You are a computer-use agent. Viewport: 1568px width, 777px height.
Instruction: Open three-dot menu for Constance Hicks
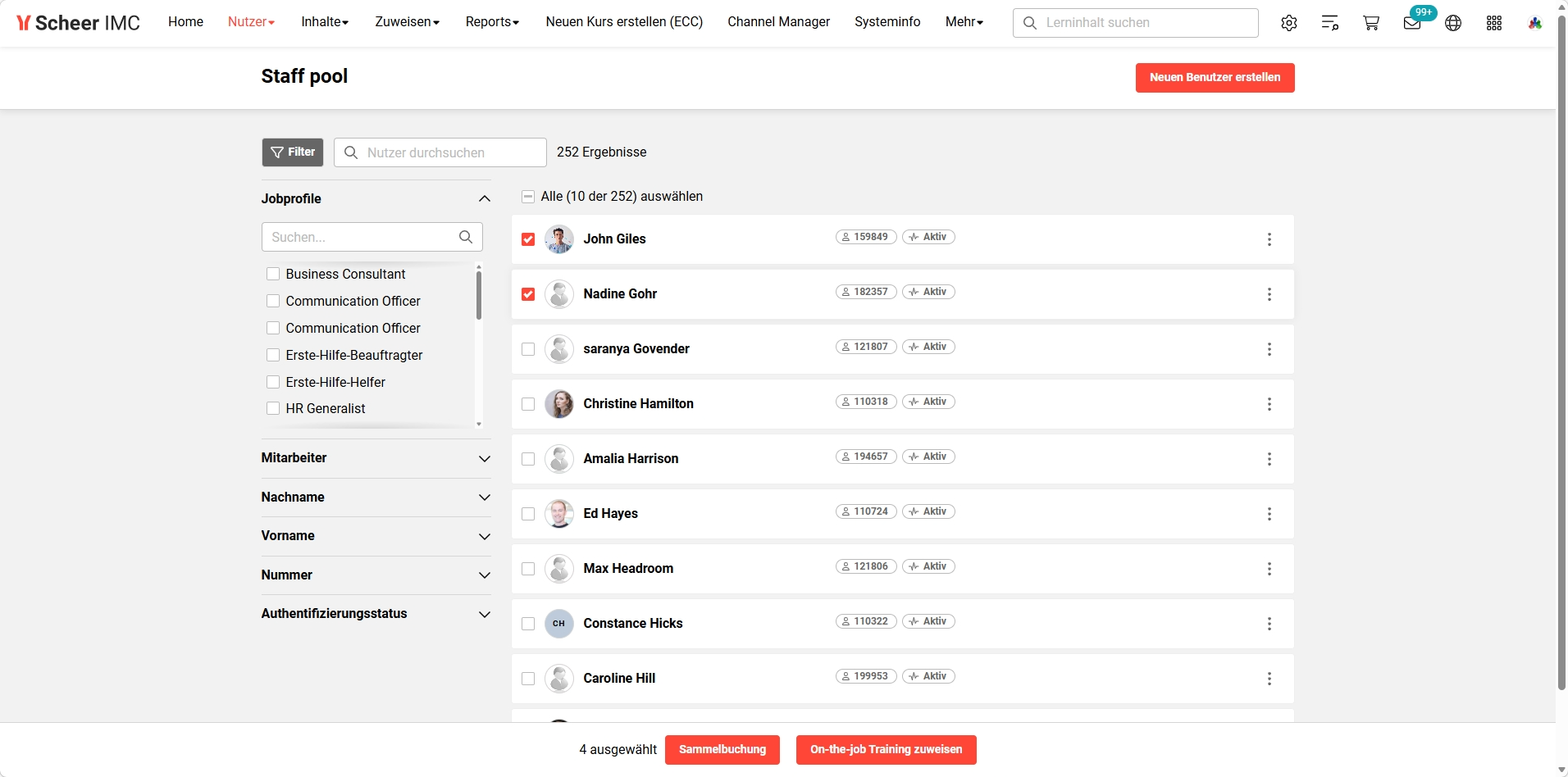(x=1269, y=624)
